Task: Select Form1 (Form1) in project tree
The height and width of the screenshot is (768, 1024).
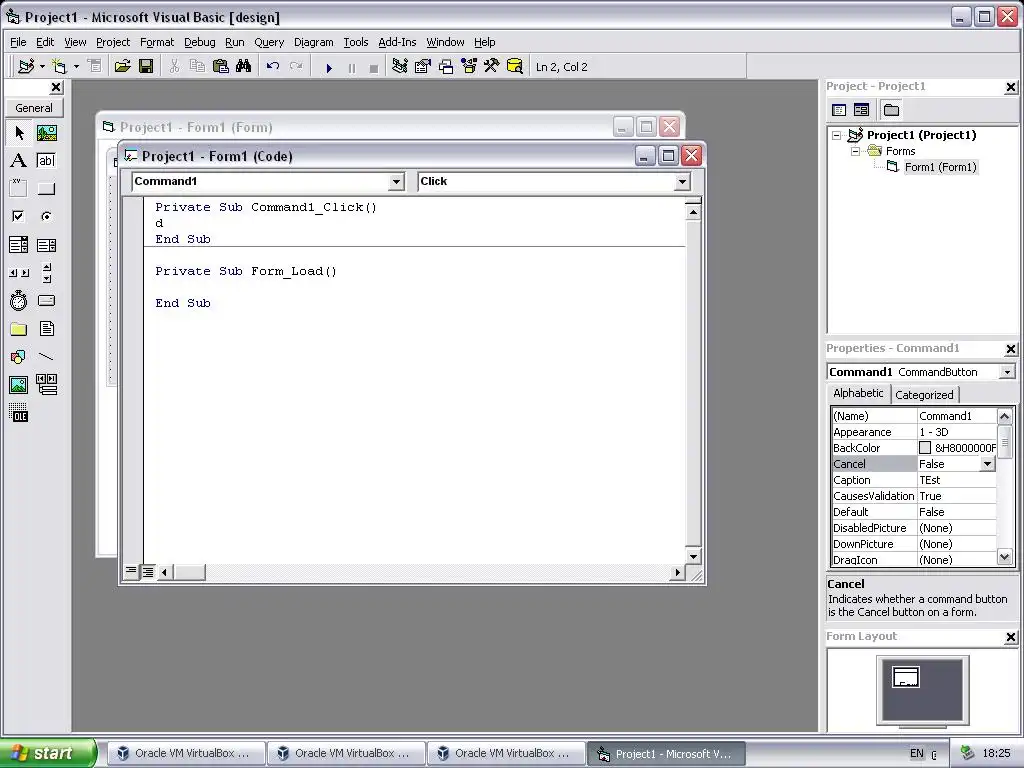Action: [x=940, y=167]
